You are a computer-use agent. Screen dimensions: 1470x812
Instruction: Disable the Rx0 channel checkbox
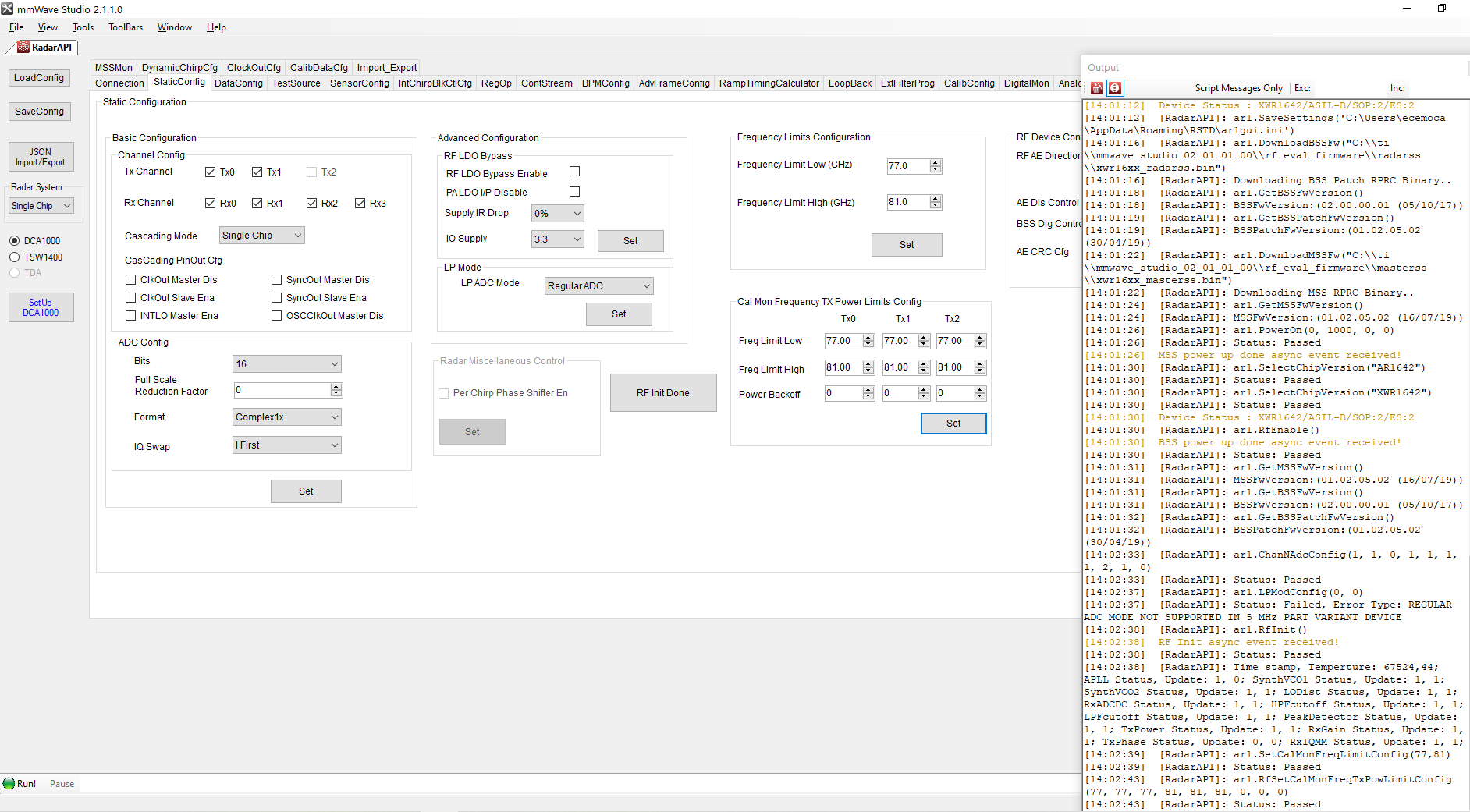click(210, 203)
